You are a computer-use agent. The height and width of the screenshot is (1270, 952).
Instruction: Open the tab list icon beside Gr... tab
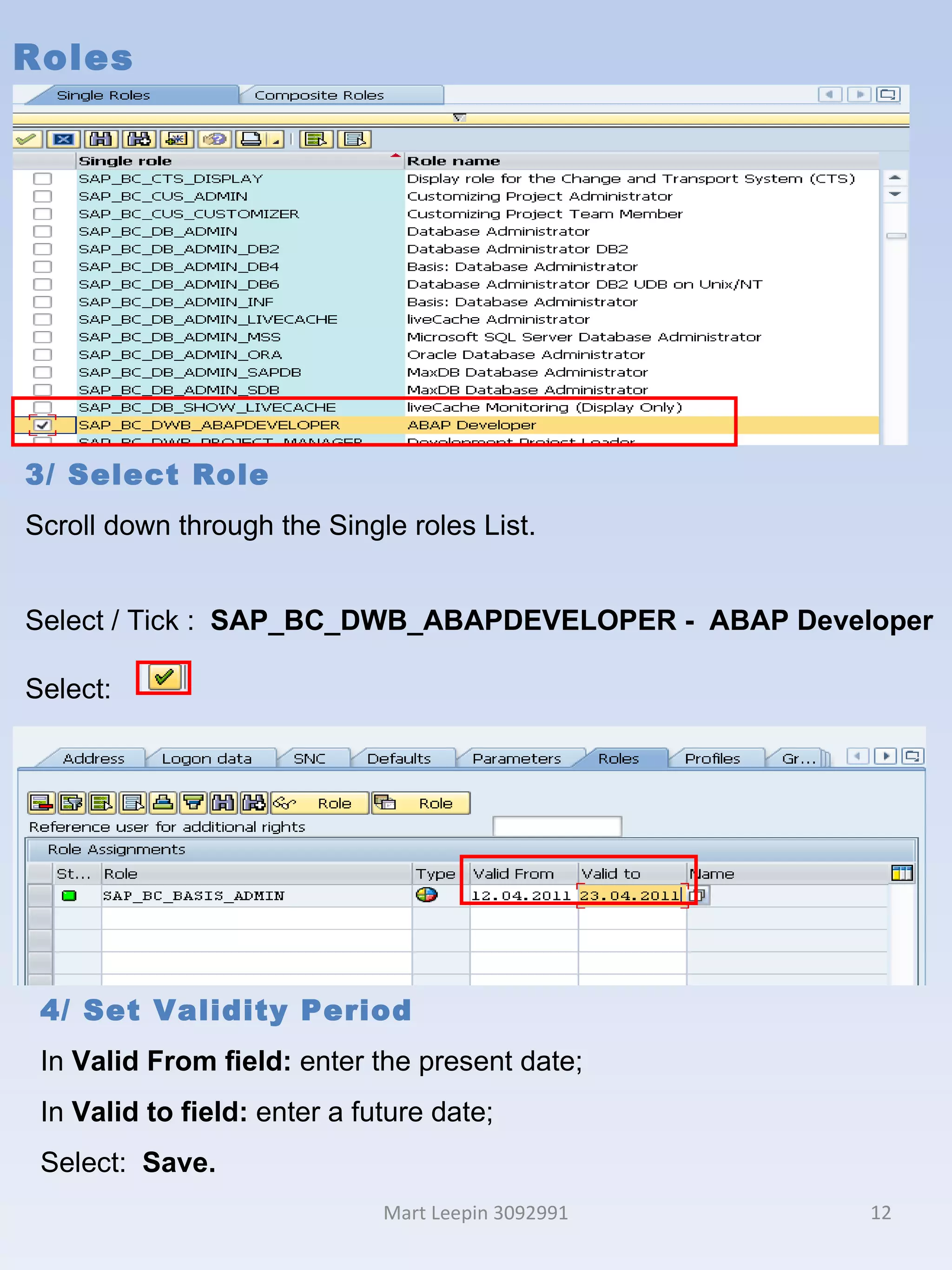tap(913, 756)
